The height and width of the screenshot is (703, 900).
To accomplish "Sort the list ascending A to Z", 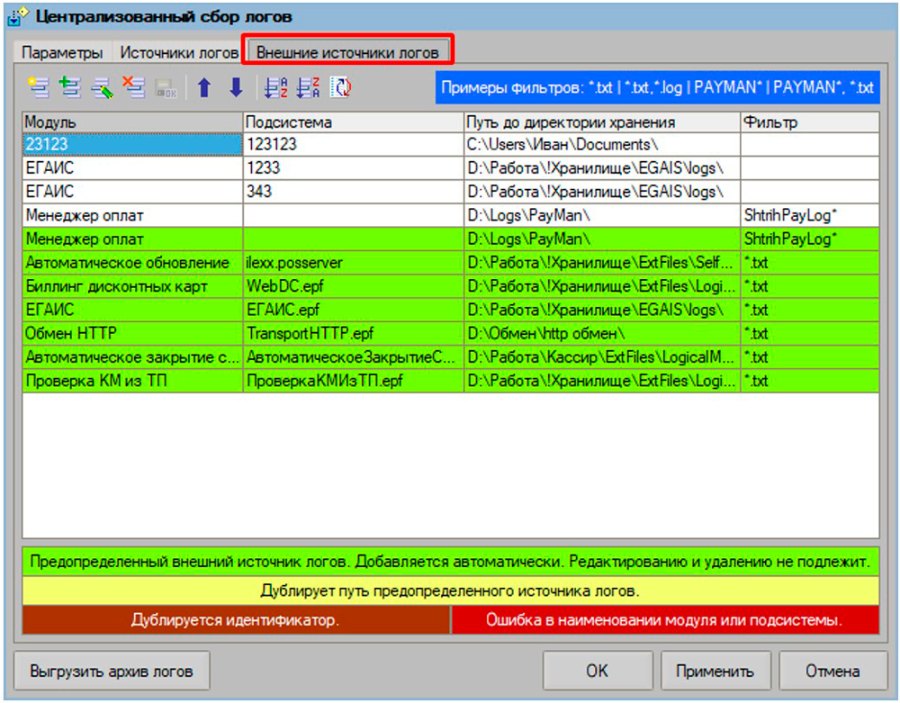I will (x=276, y=88).
